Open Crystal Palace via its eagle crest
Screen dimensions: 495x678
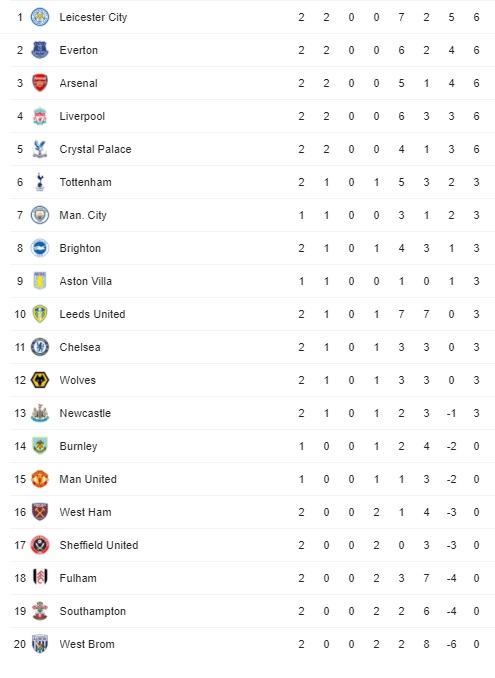(x=40, y=149)
